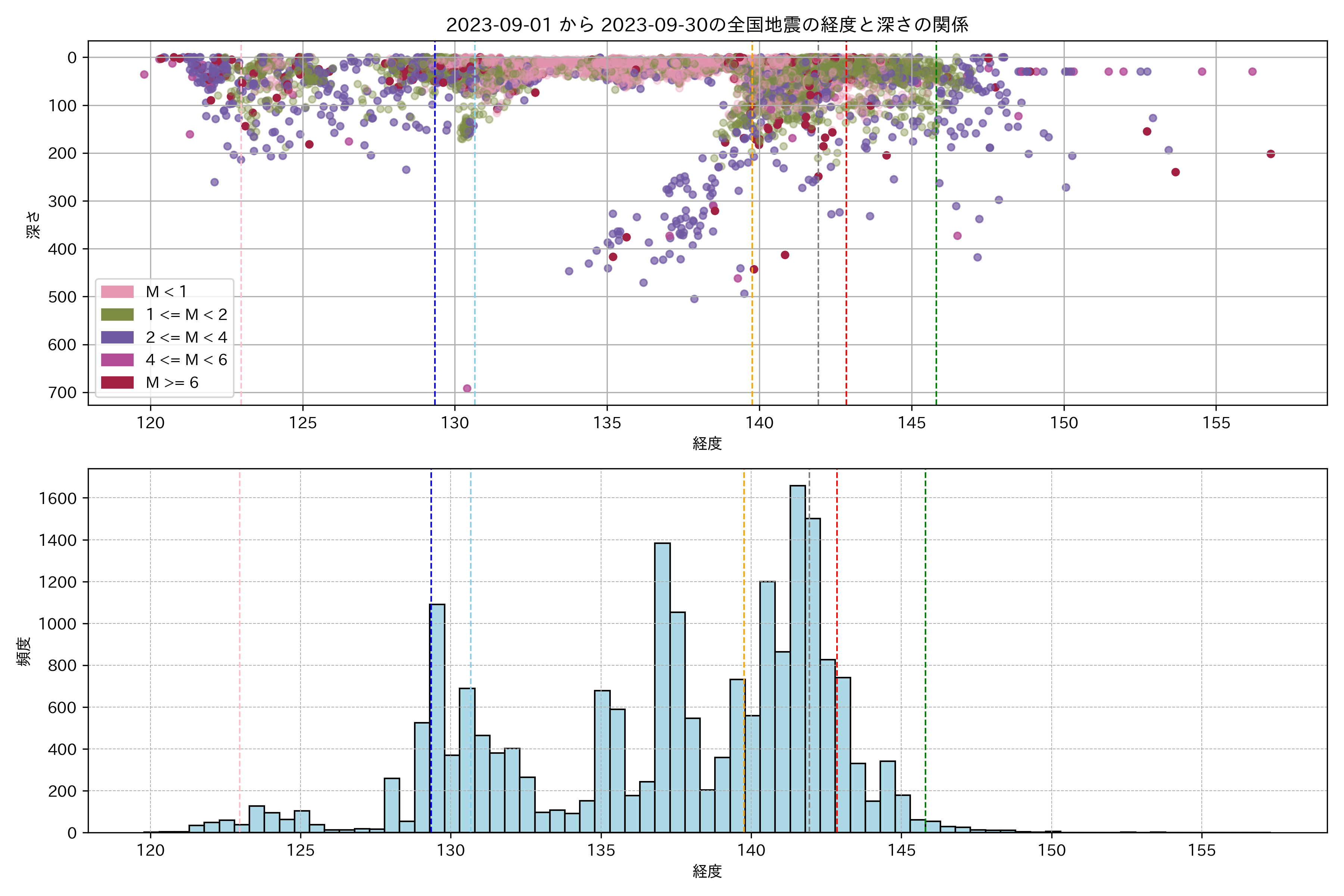
Task: Click the purple 2 <= M < 4 swatch
Action: [117, 337]
